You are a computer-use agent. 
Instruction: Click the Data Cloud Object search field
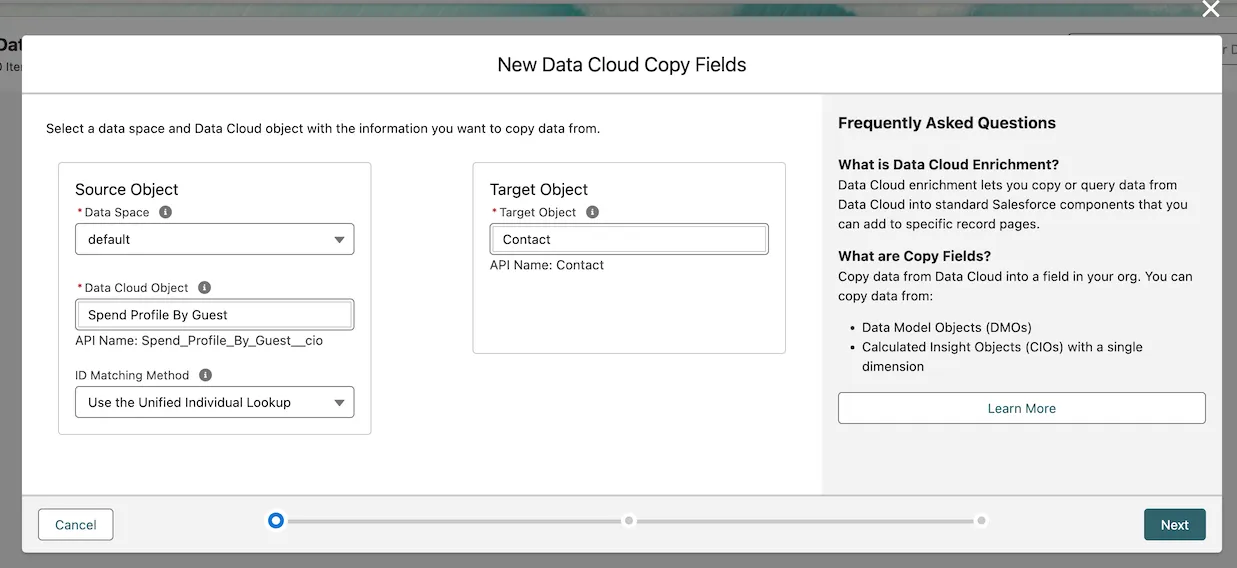click(x=214, y=315)
